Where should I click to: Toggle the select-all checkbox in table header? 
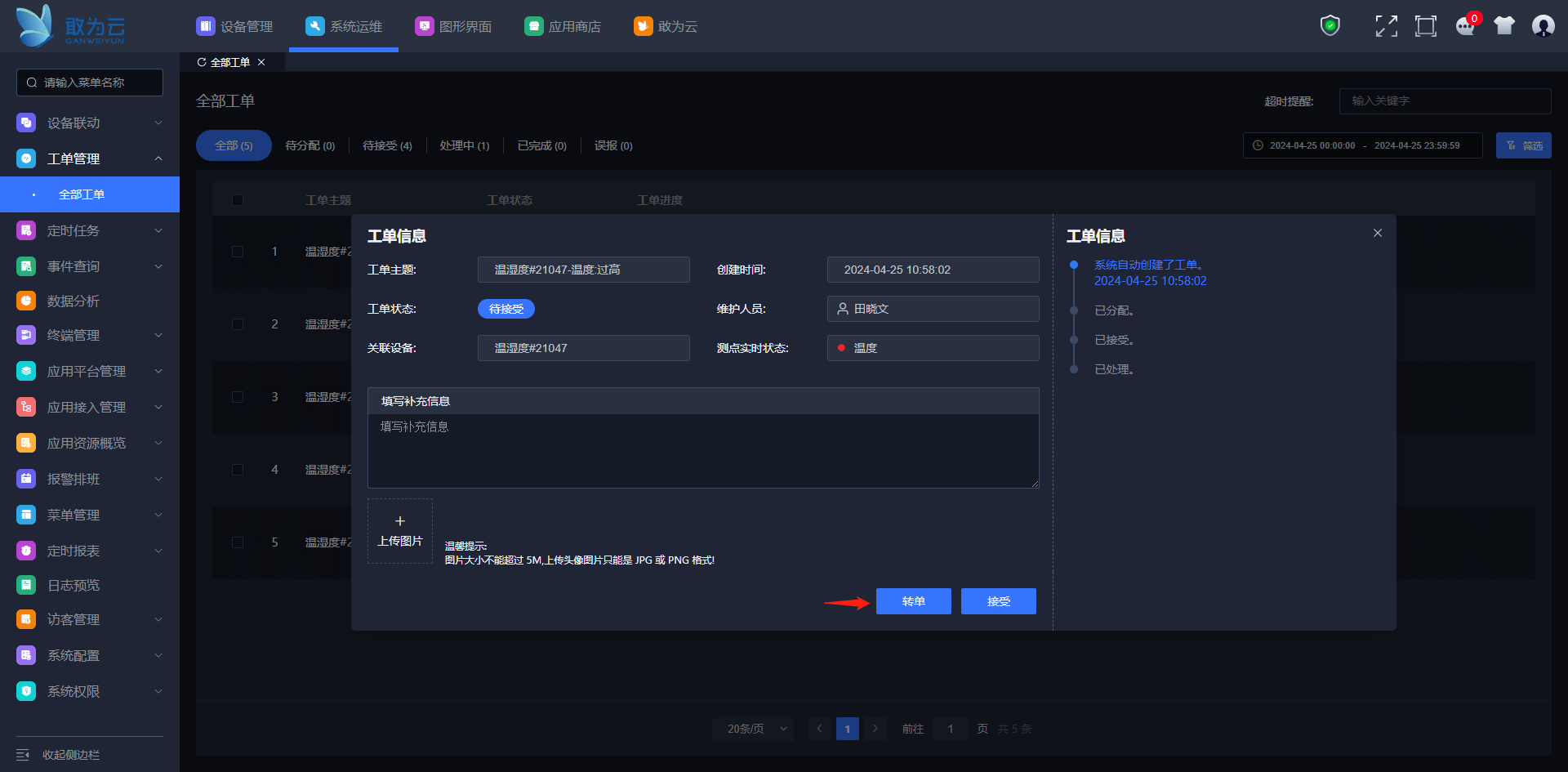coord(238,200)
